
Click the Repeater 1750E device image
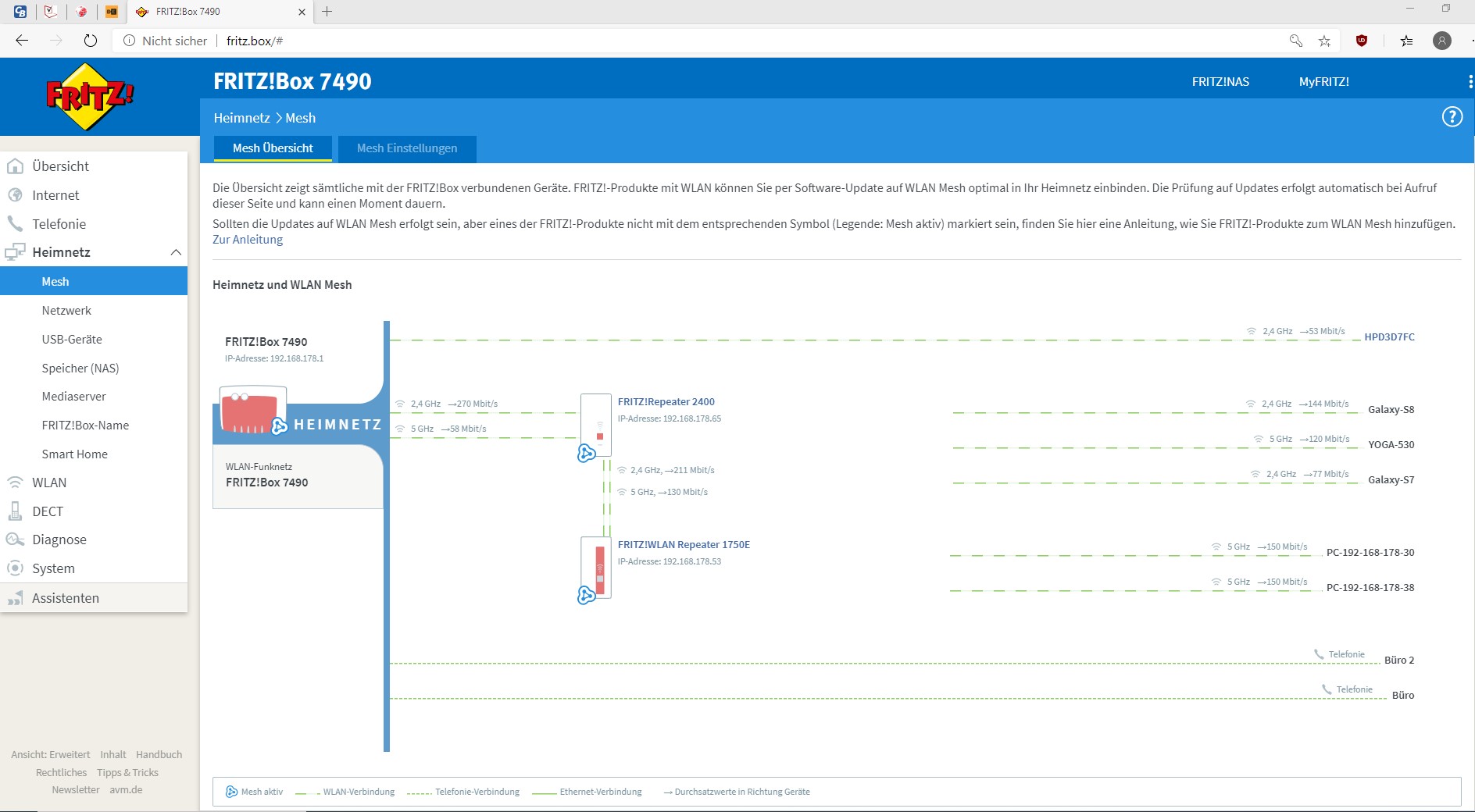[x=596, y=568]
